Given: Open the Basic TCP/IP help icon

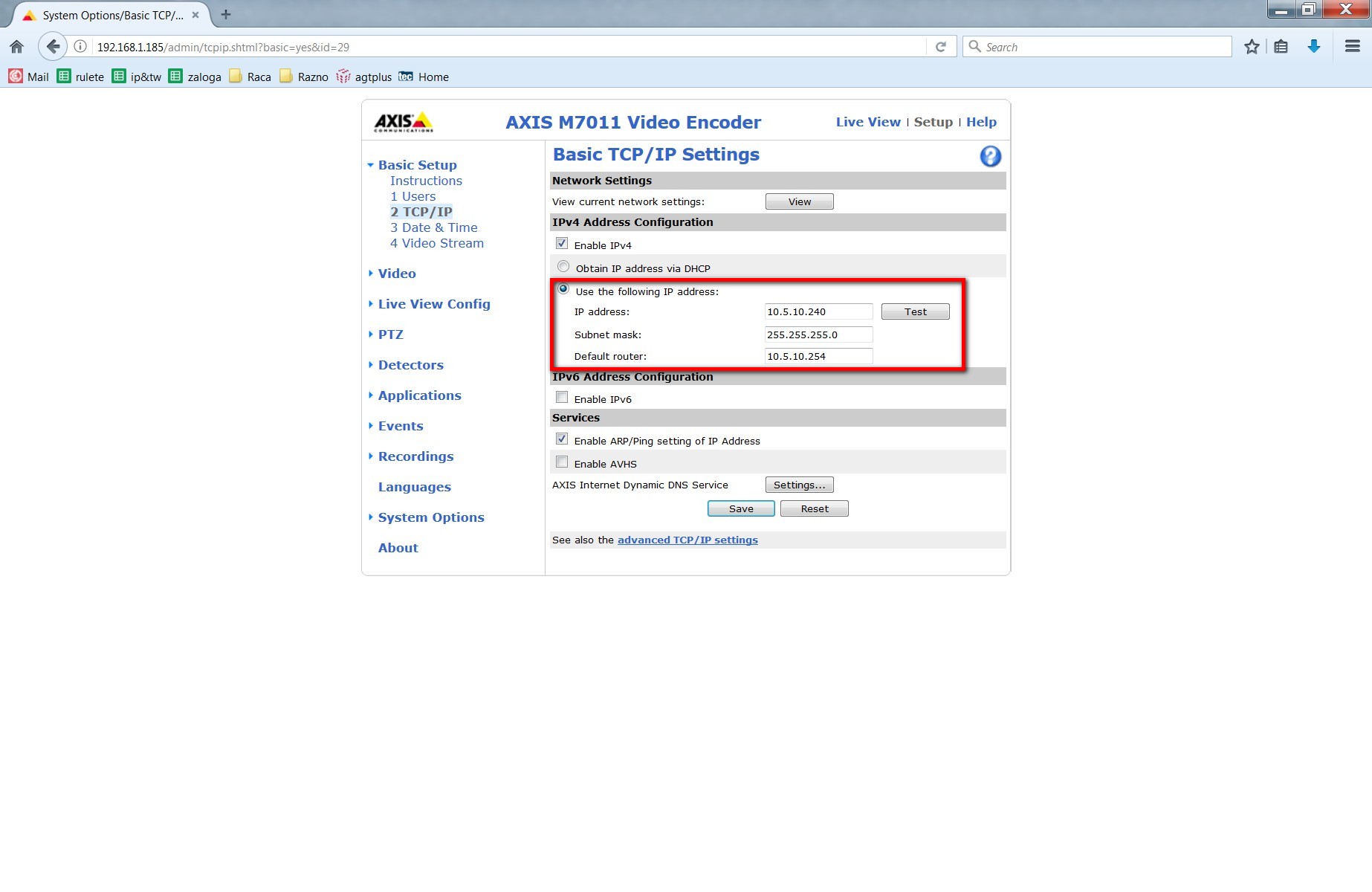Looking at the screenshot, I should (990, 156).
